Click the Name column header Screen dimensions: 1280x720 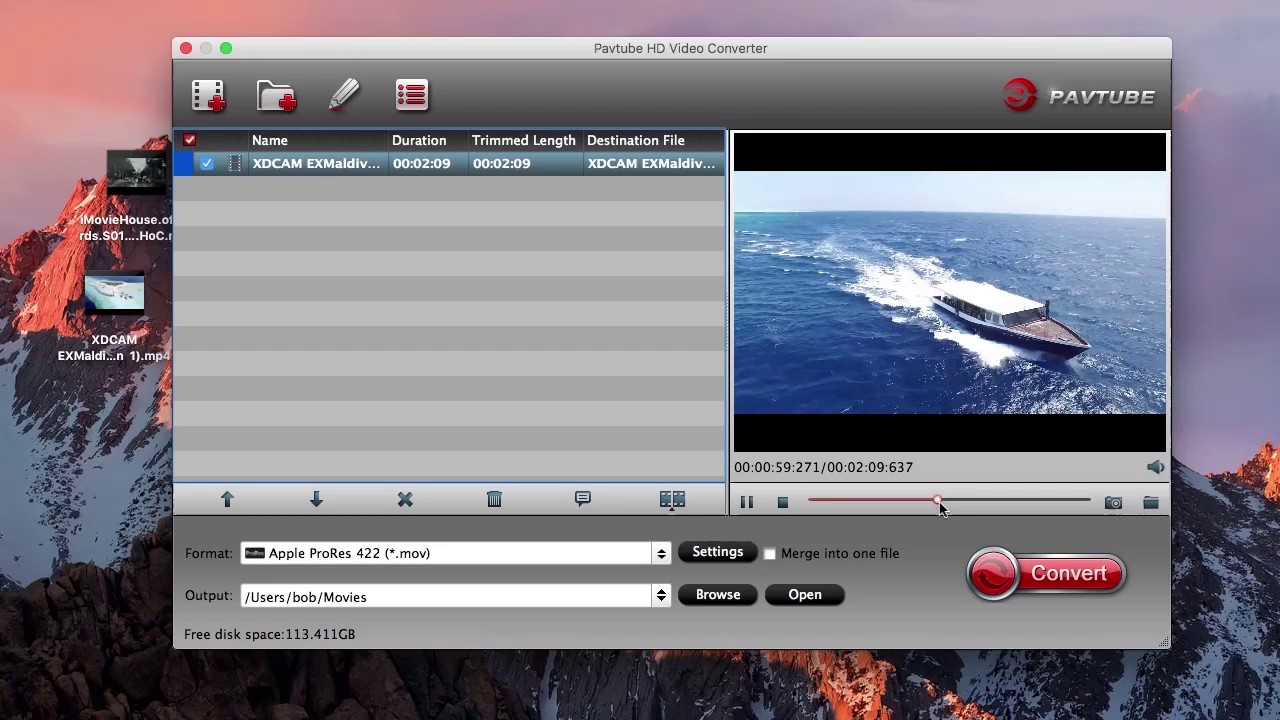click(318, 140)
